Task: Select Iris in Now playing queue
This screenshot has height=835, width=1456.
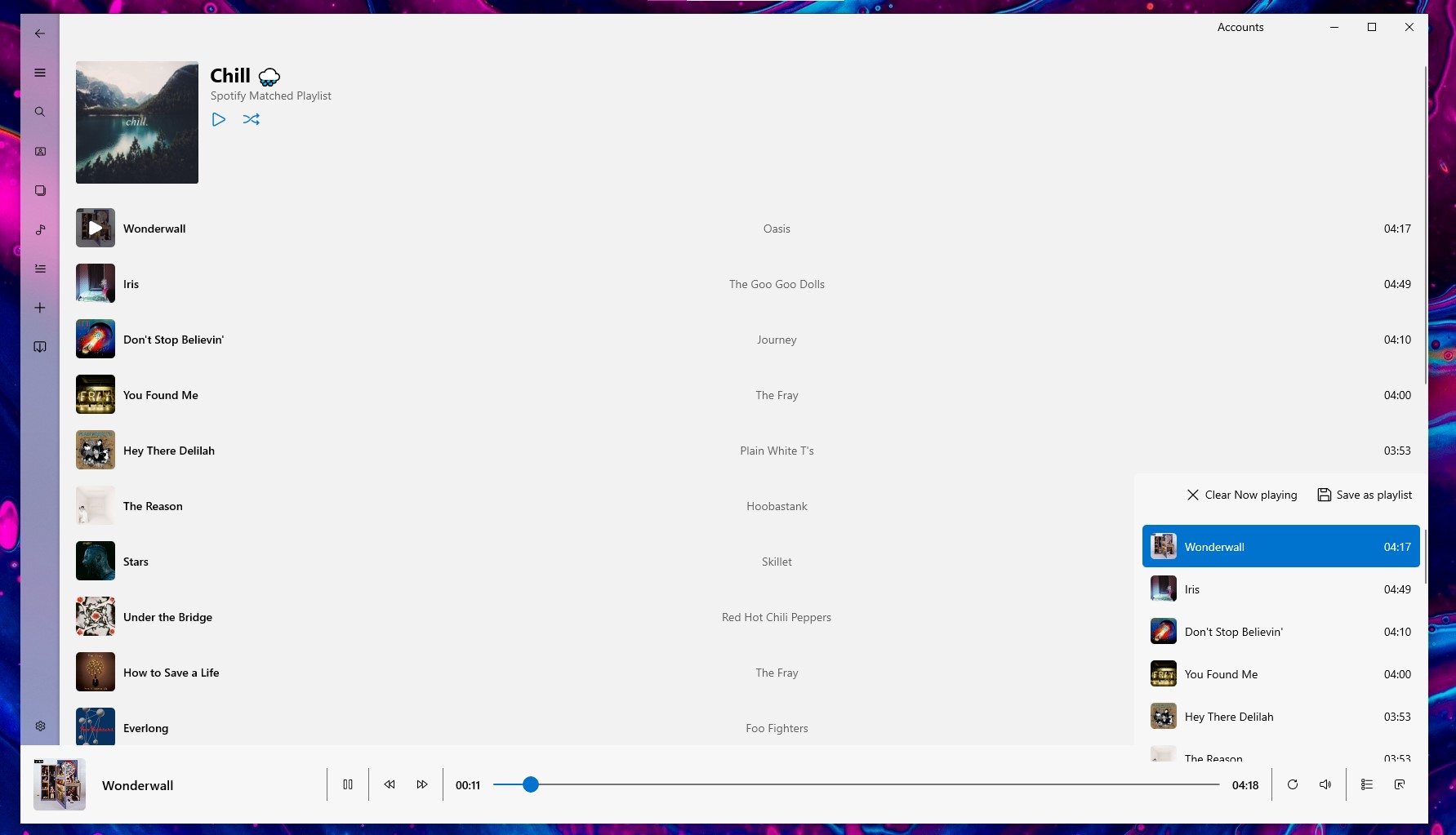Action: pos(1280,588)
